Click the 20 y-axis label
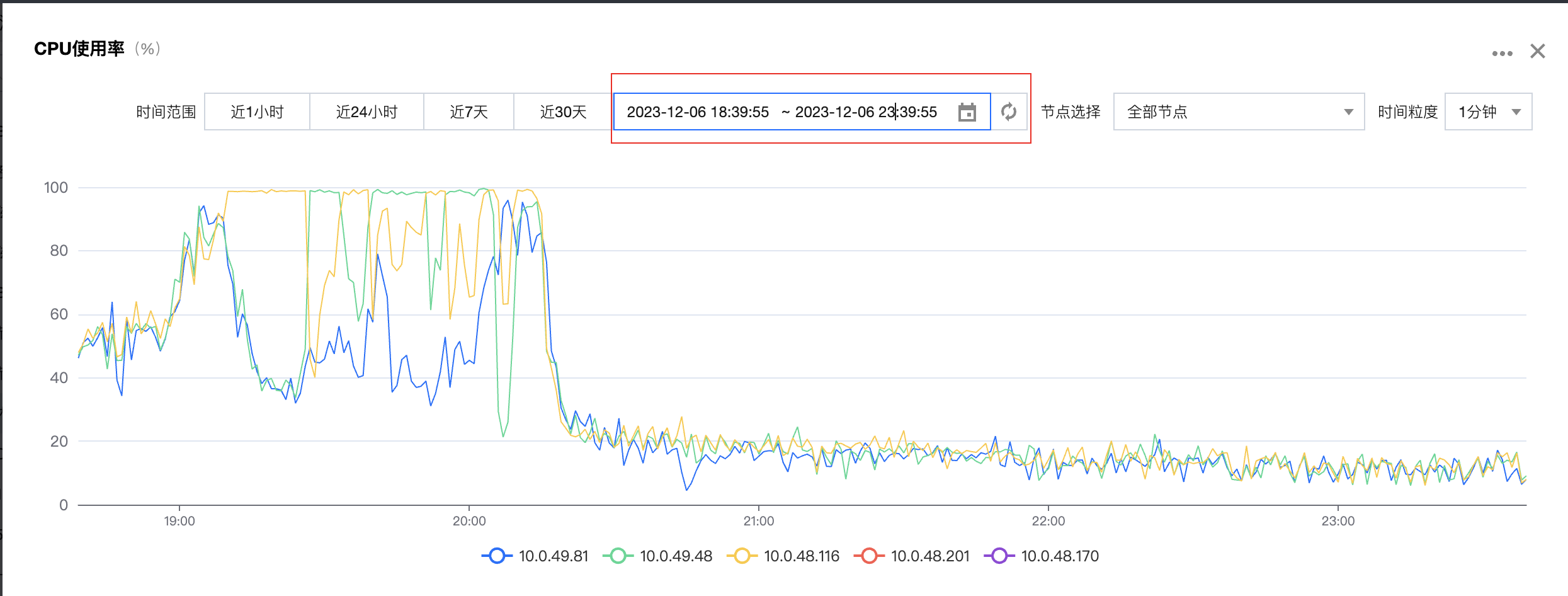 pos(59,442)
